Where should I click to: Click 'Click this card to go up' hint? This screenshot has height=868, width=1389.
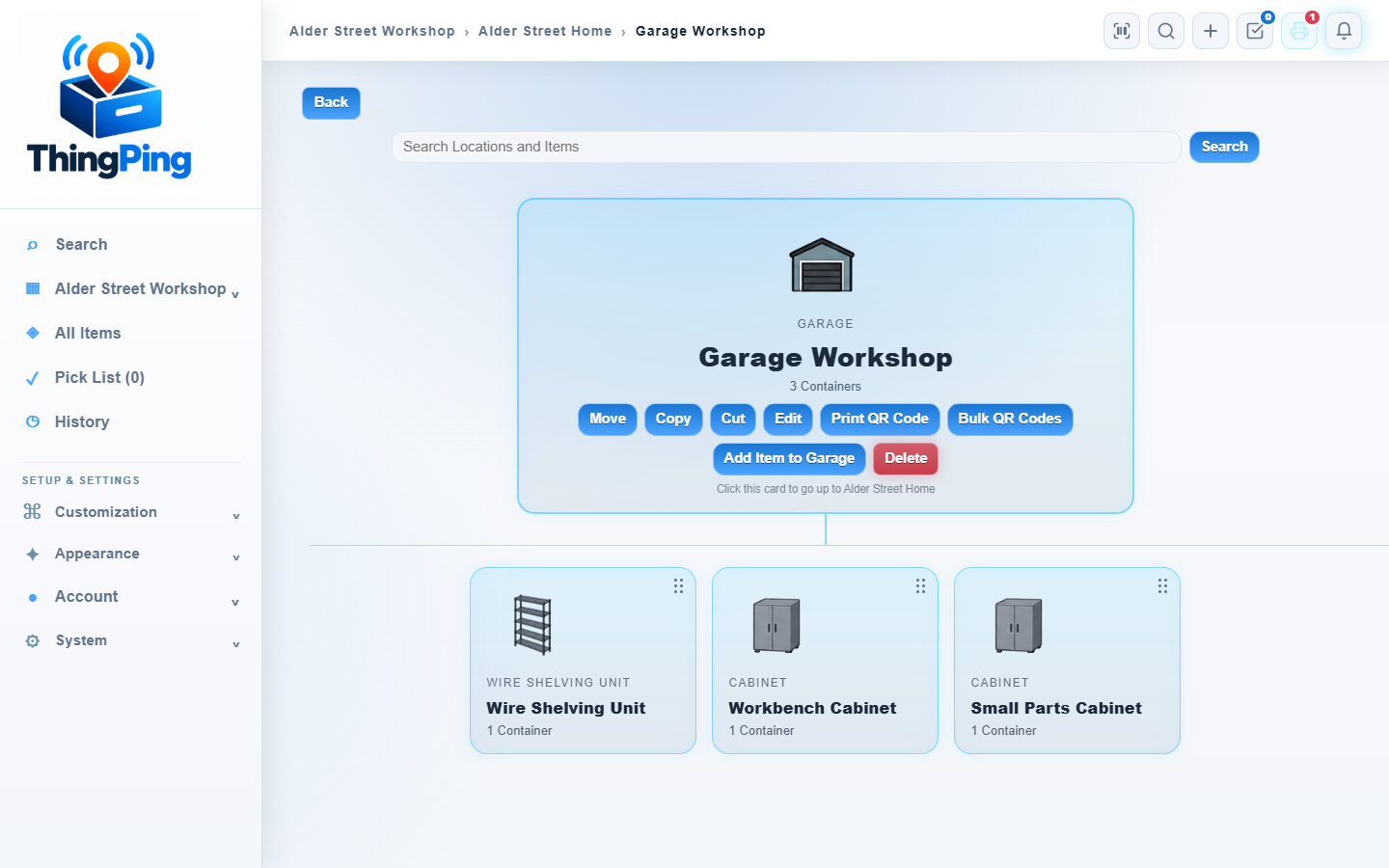[x=826, y=489]
